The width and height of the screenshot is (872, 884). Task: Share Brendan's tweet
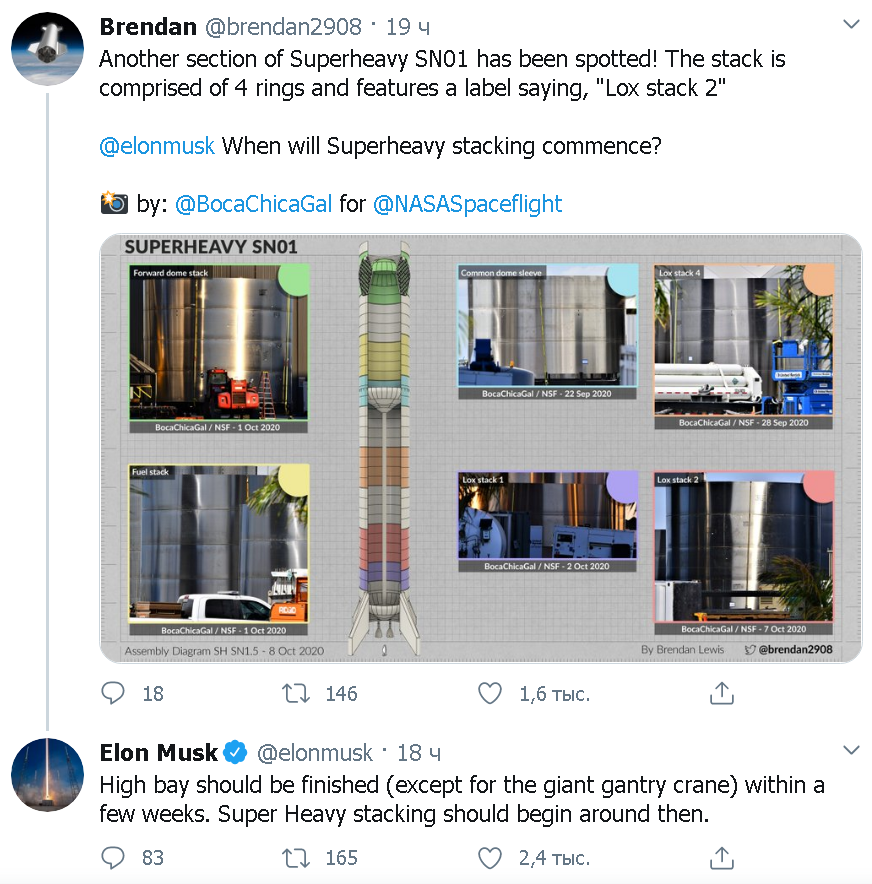[722, 693]
